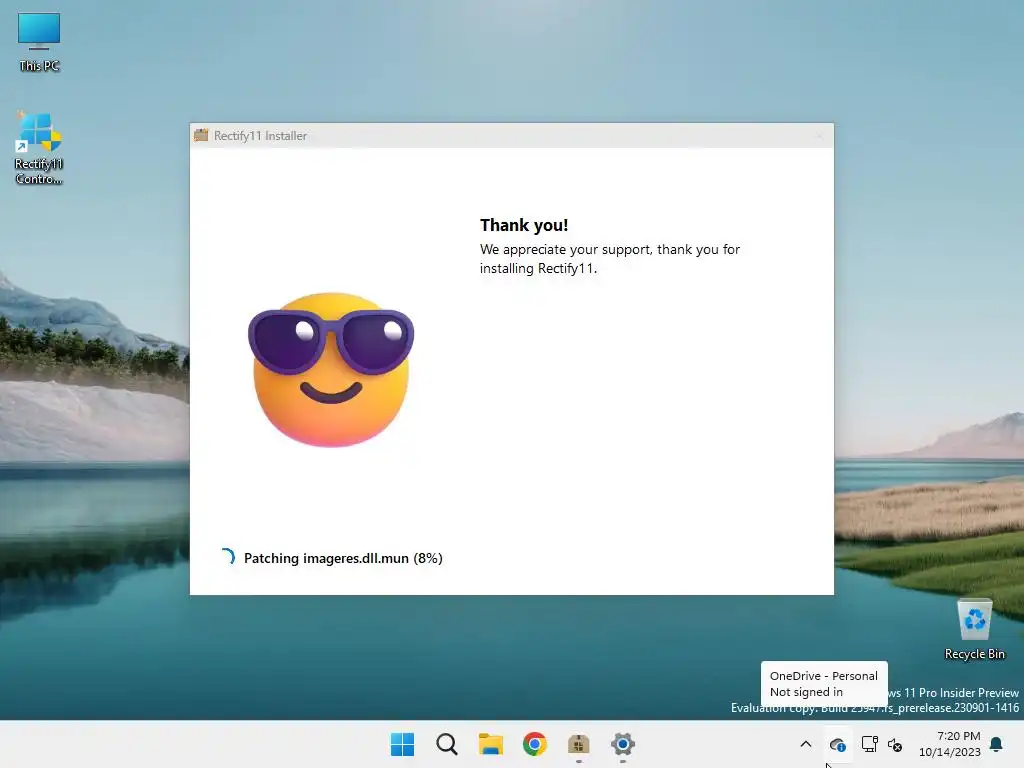
Task: Launch File Explorer from the taskbar
Action: 490,744
